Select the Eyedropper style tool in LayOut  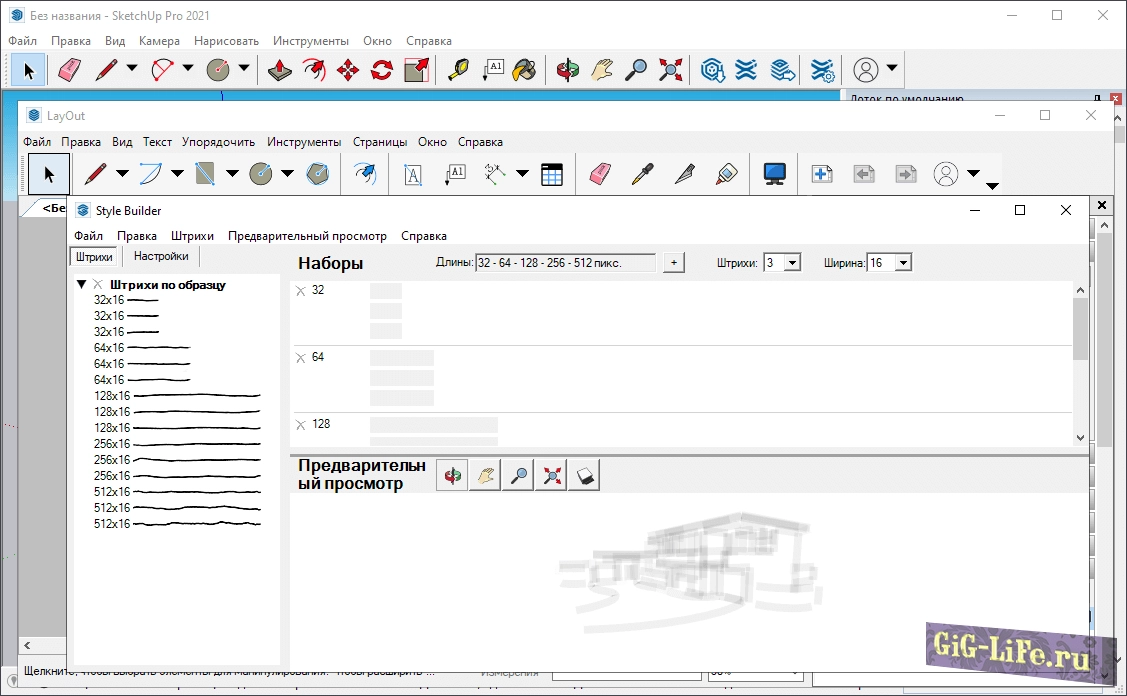coord(642,174)
